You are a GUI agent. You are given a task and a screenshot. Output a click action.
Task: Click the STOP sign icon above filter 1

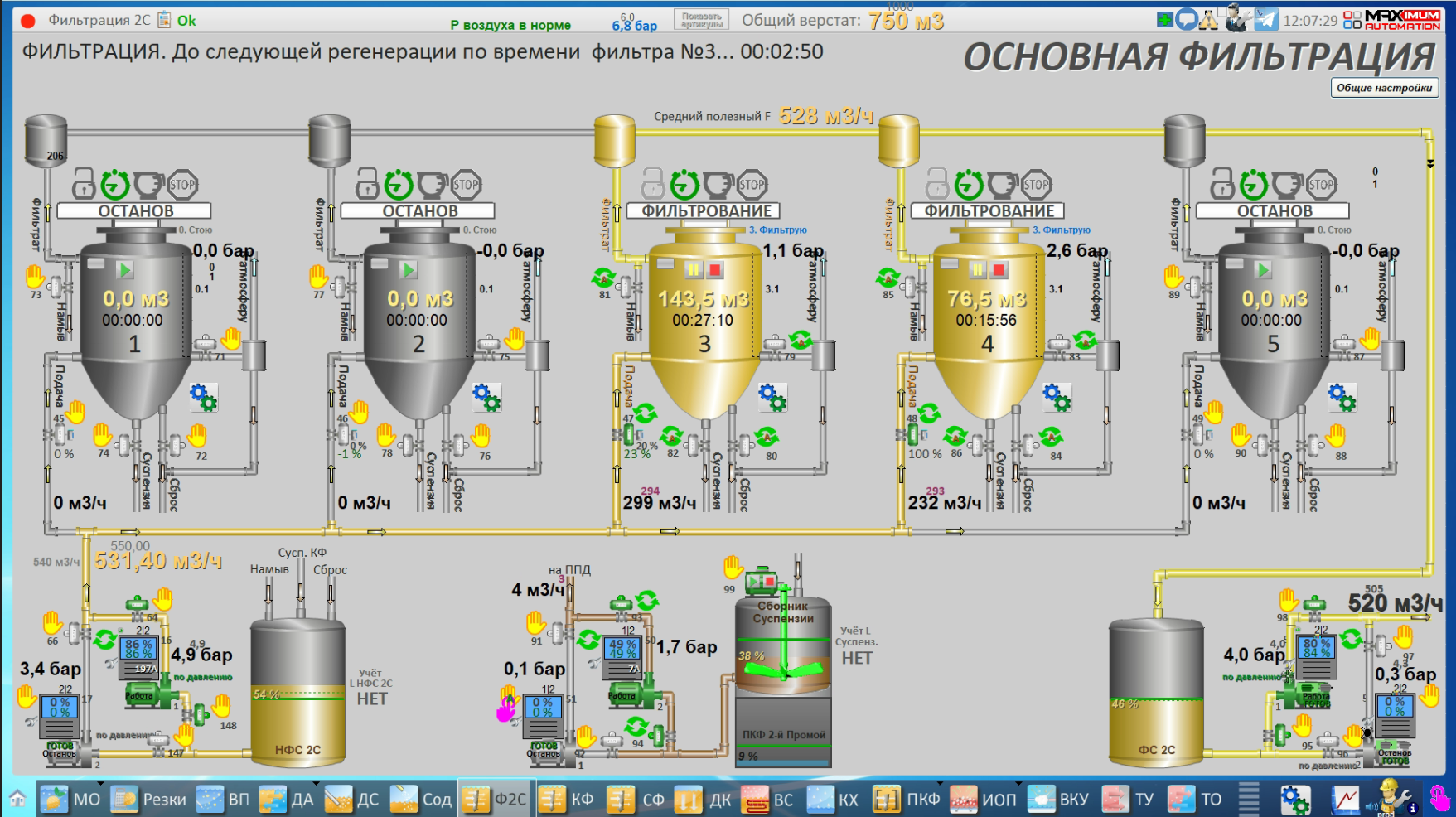182,185
